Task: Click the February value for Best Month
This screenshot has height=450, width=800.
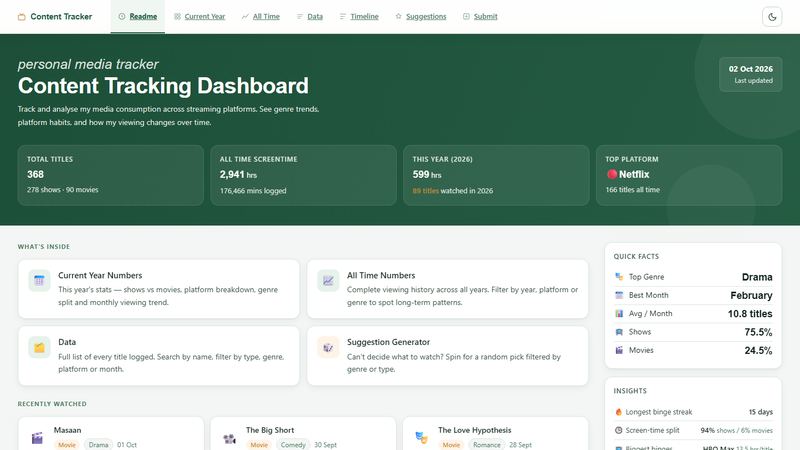Action: 751,295
